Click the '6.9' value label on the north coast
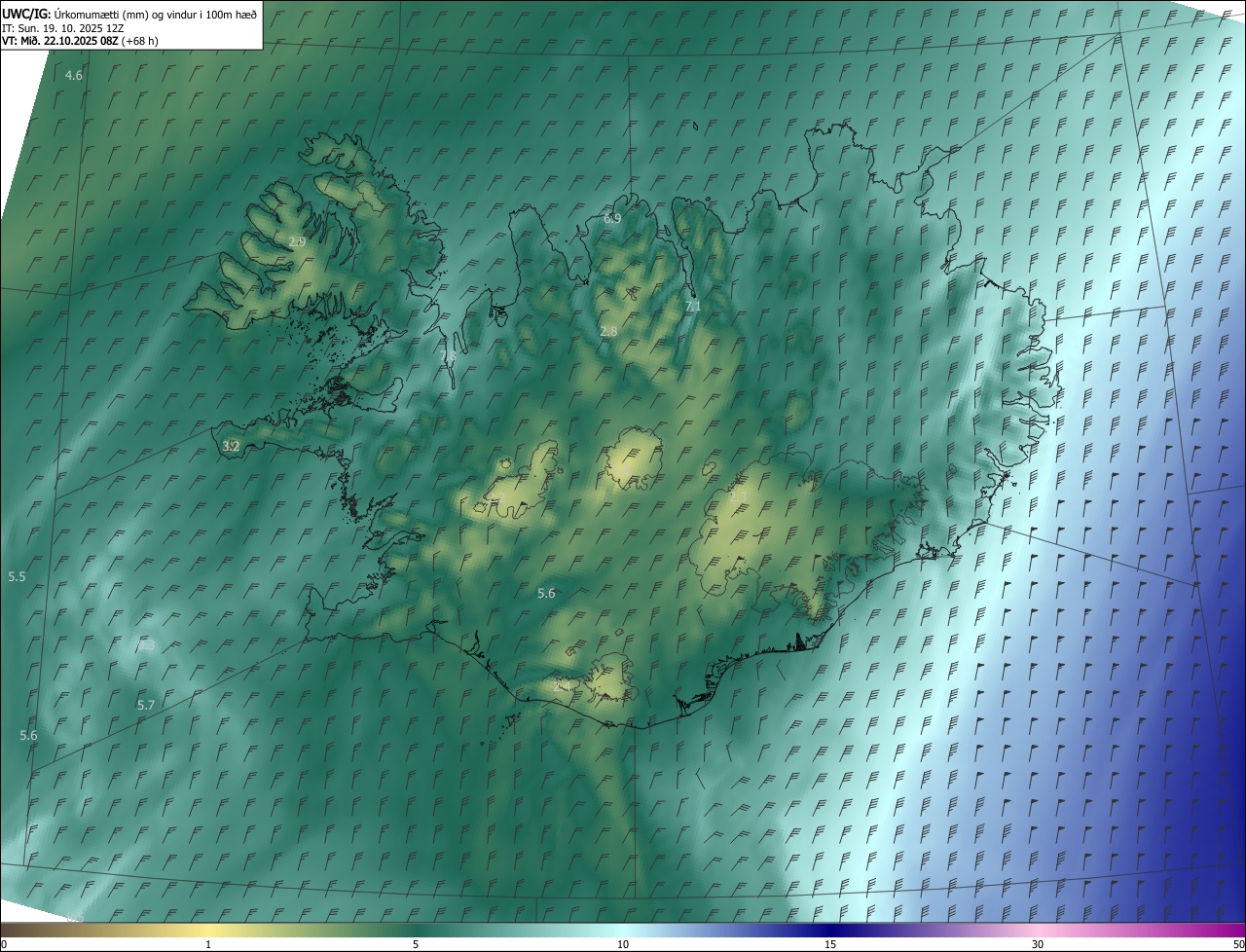The width and height of the screenshot is (1246, 952). point(612,219)
